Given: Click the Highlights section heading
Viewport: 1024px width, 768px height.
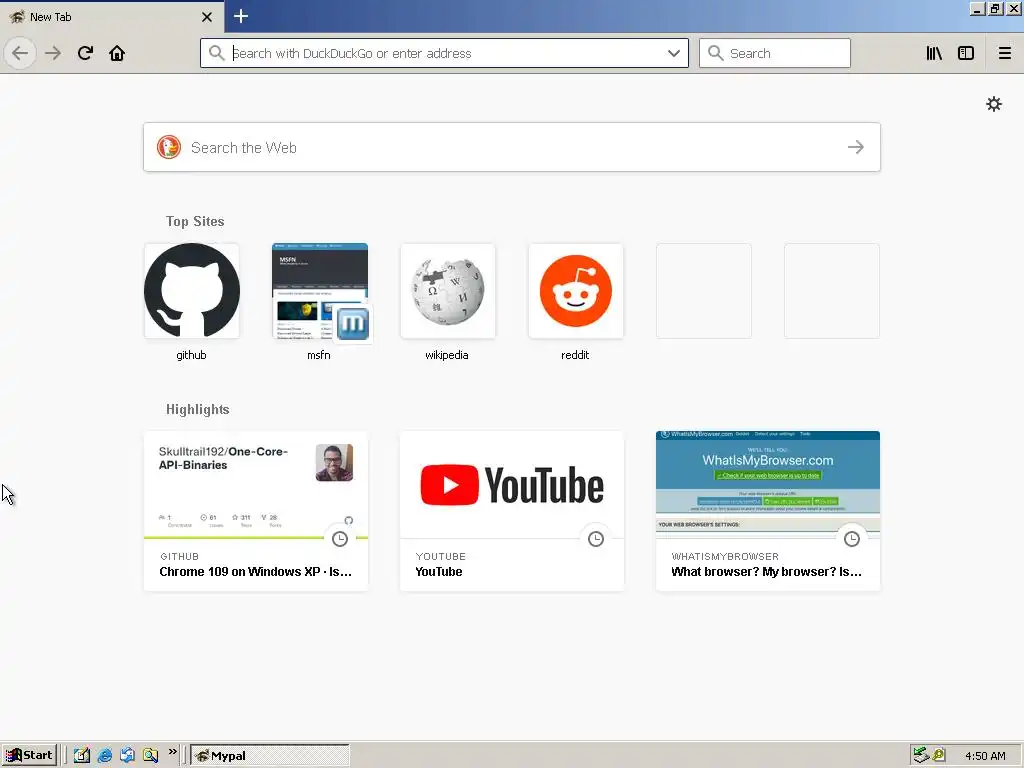Looking at the screenshot, I should 197,409.
